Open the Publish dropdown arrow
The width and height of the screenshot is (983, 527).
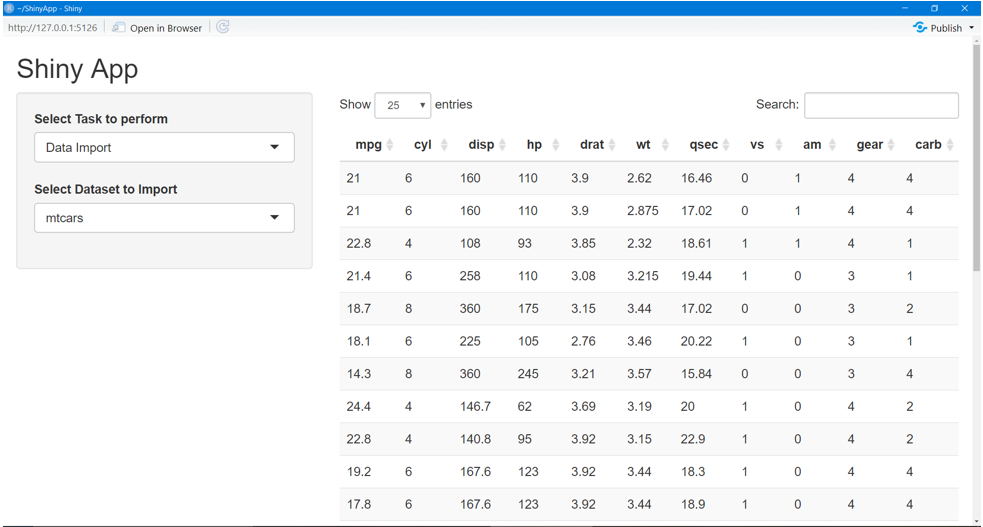[x=971, y=28]
